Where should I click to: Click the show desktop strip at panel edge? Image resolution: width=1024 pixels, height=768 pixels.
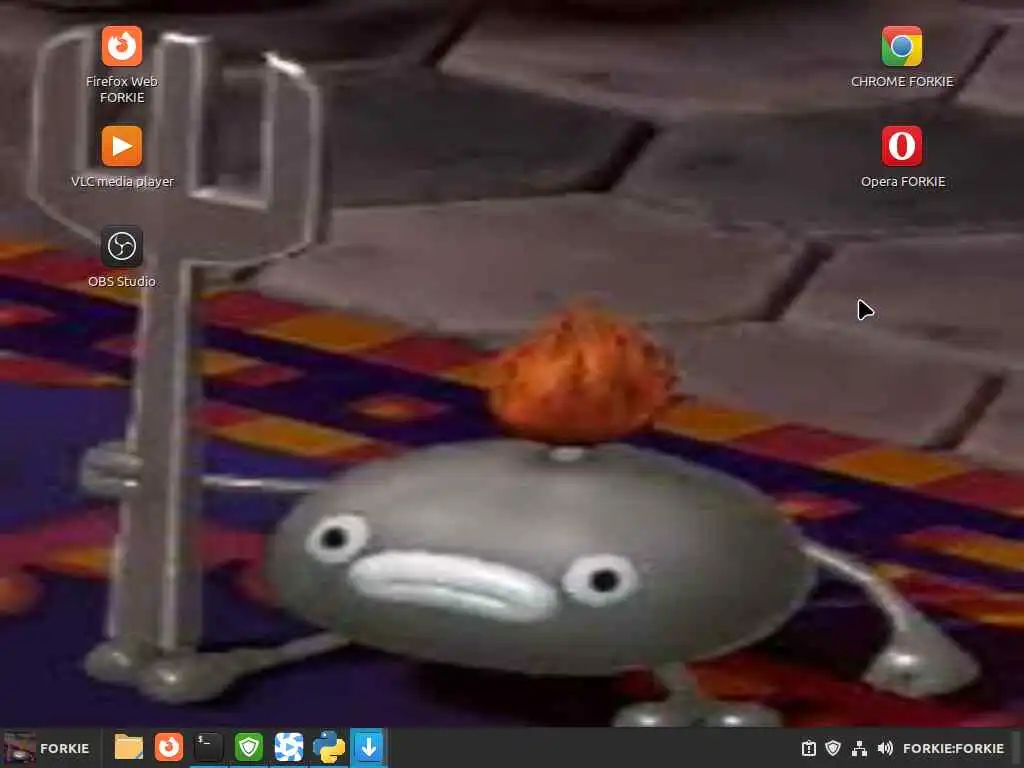(x=1017, y=748)
